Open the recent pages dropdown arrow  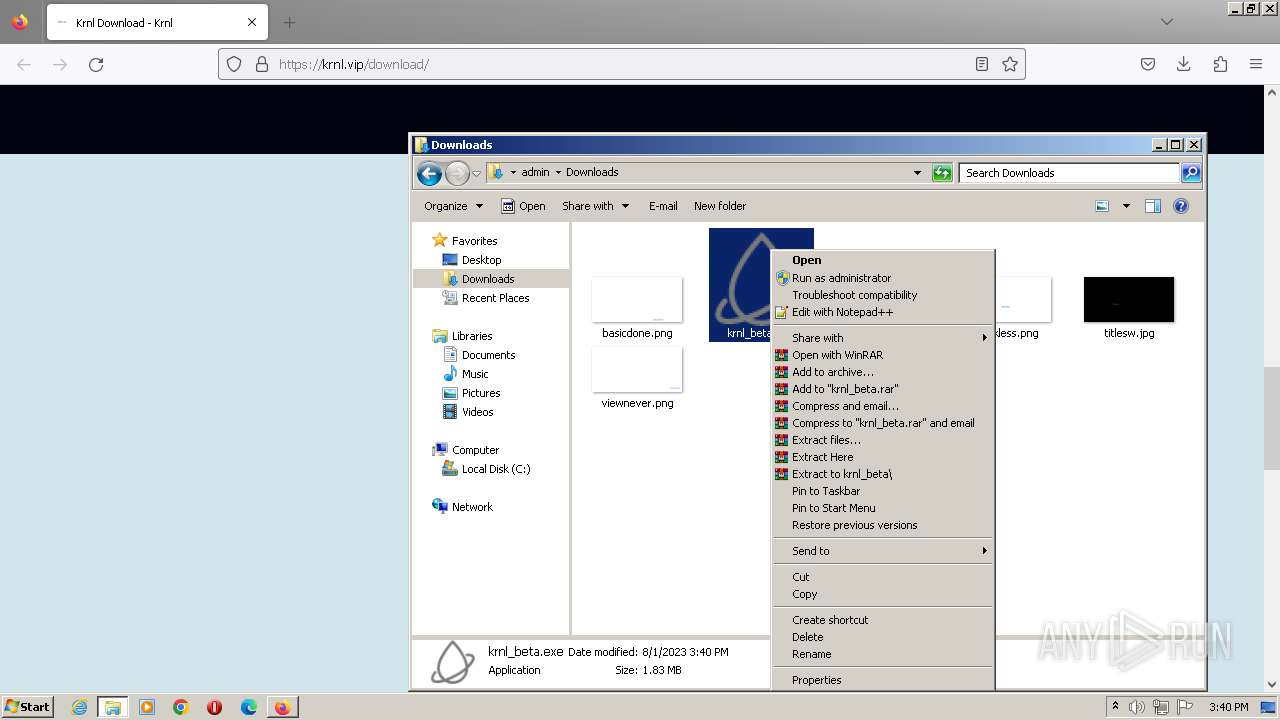click(x=476, y=173)
